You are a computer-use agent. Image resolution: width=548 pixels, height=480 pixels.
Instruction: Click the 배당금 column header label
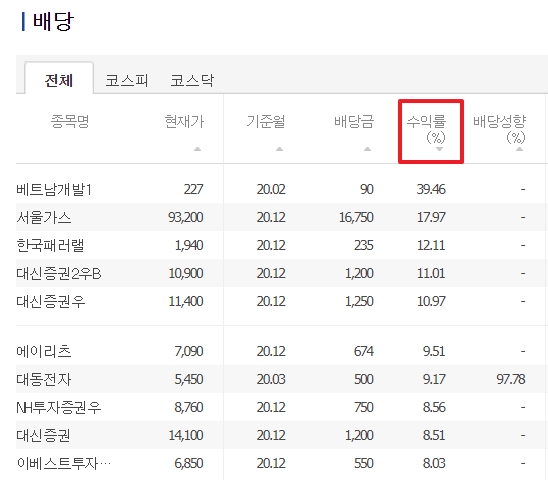pos(354,121)
